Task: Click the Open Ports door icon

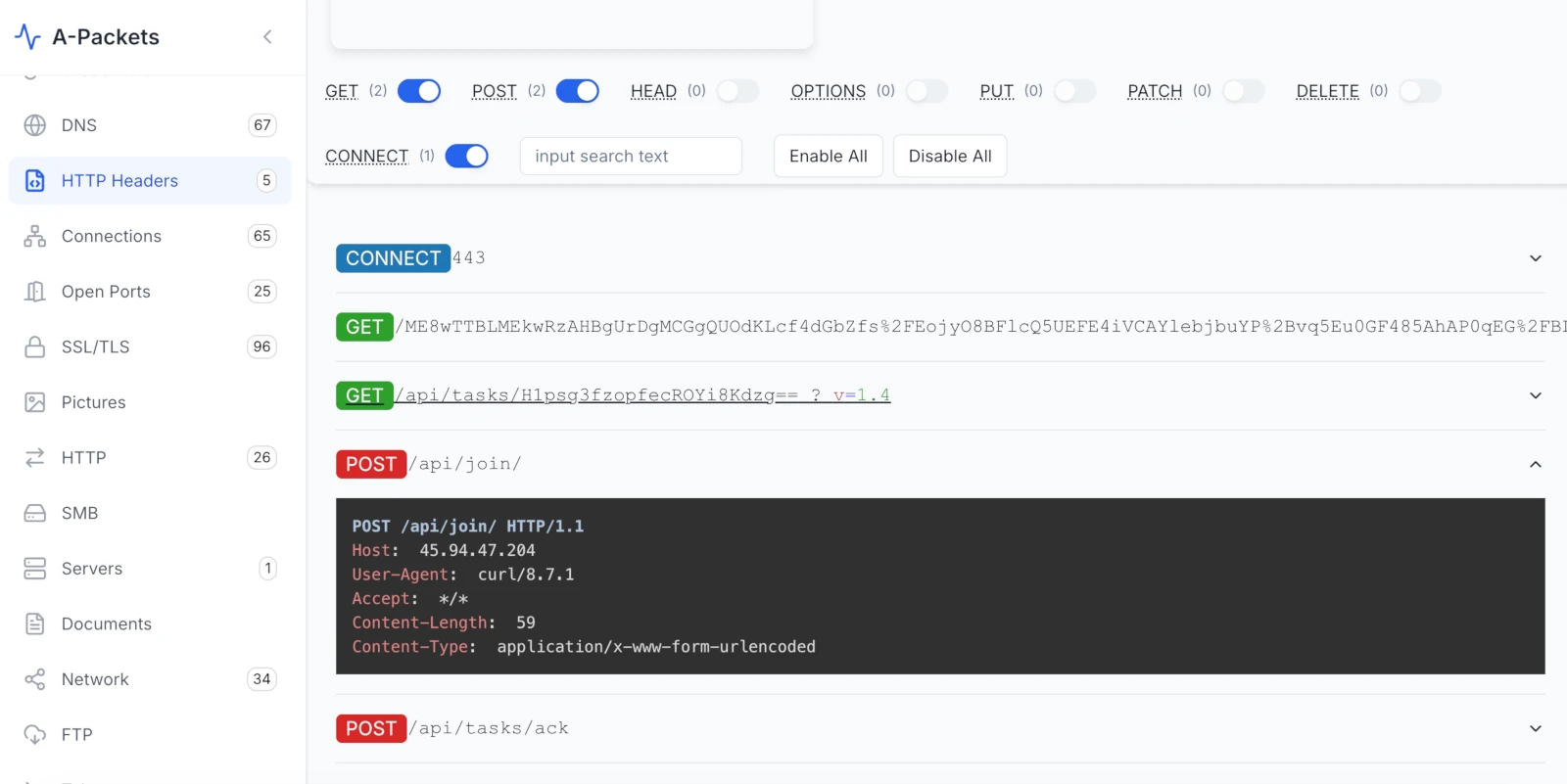Action: click(35, 292)
